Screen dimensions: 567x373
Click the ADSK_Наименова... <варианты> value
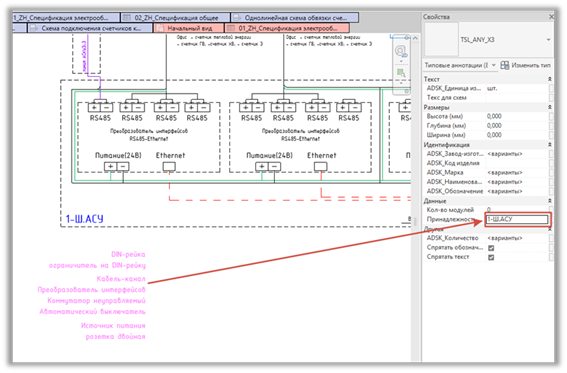click(x=517, y=182)
